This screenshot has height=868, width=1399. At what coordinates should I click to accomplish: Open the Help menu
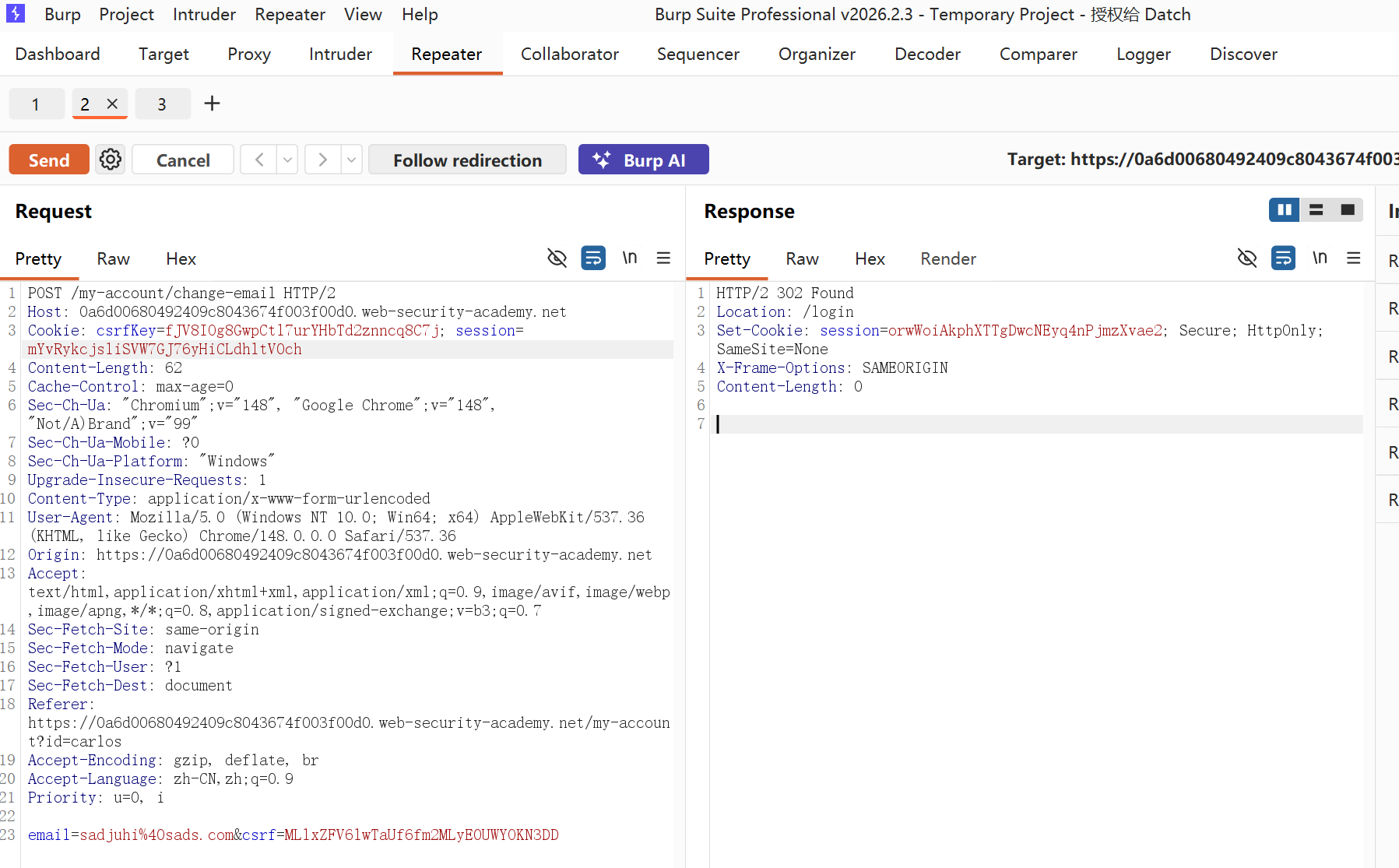(420, 14)
